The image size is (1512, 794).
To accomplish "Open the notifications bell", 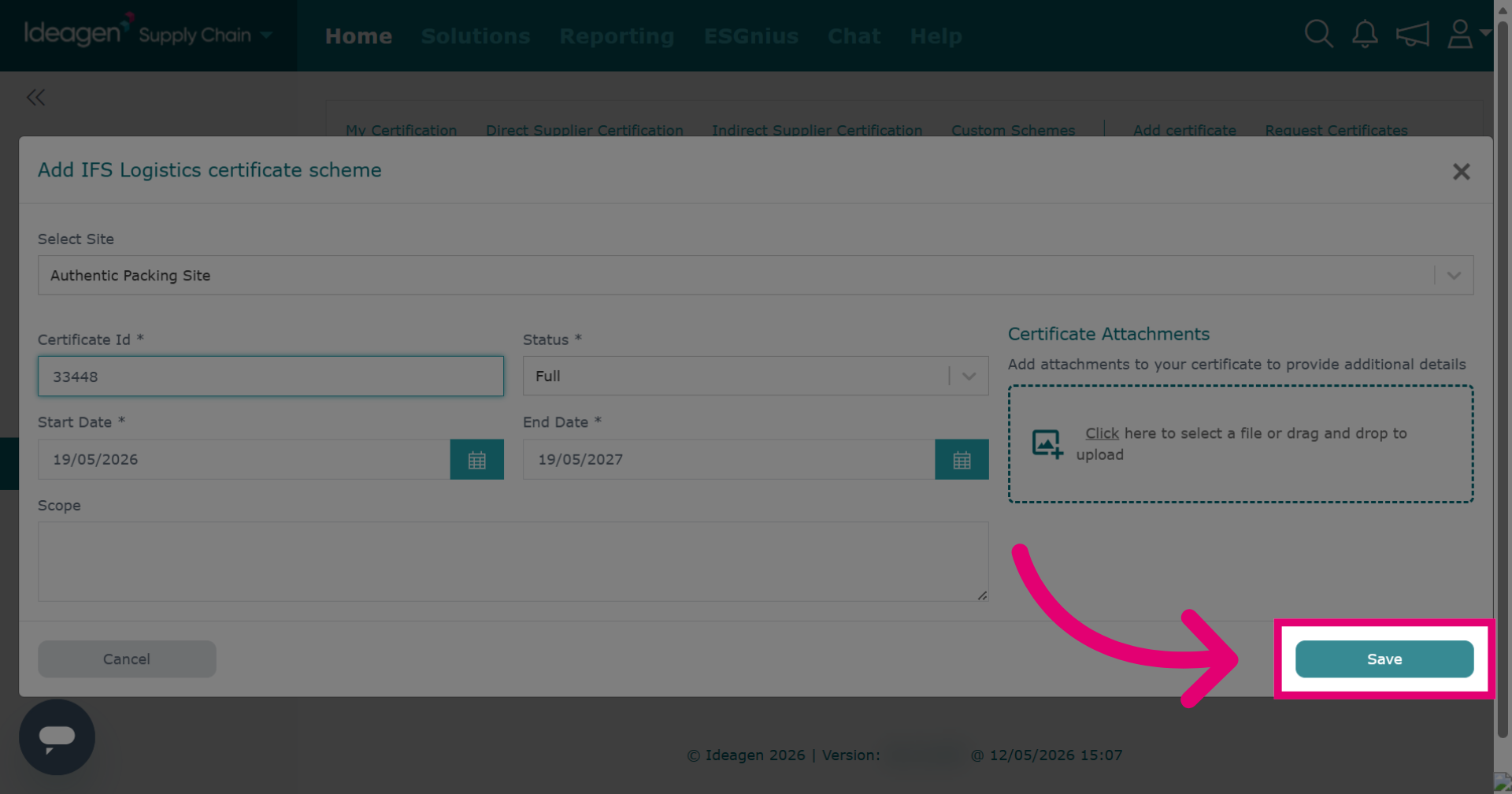I will point(1365,35).
